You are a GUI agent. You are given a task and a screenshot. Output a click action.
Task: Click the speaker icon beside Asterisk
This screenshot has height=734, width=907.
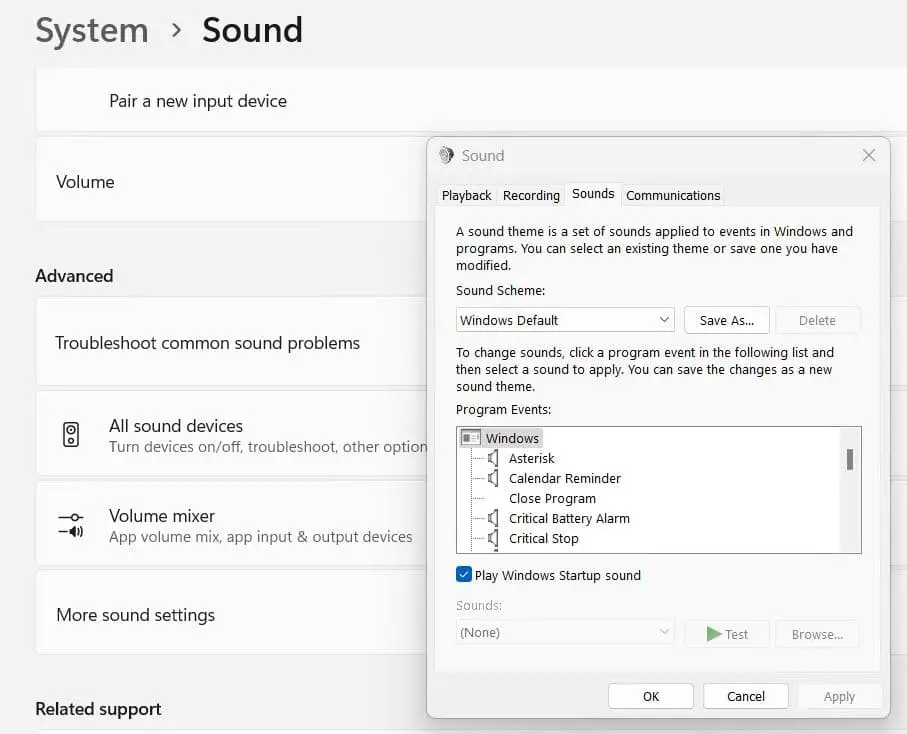(492, 458)
